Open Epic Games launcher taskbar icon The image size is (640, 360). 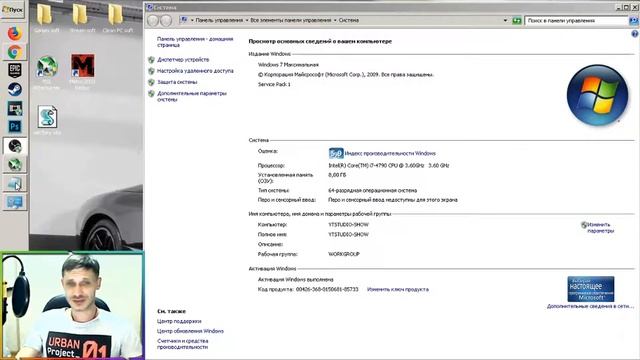15,70
